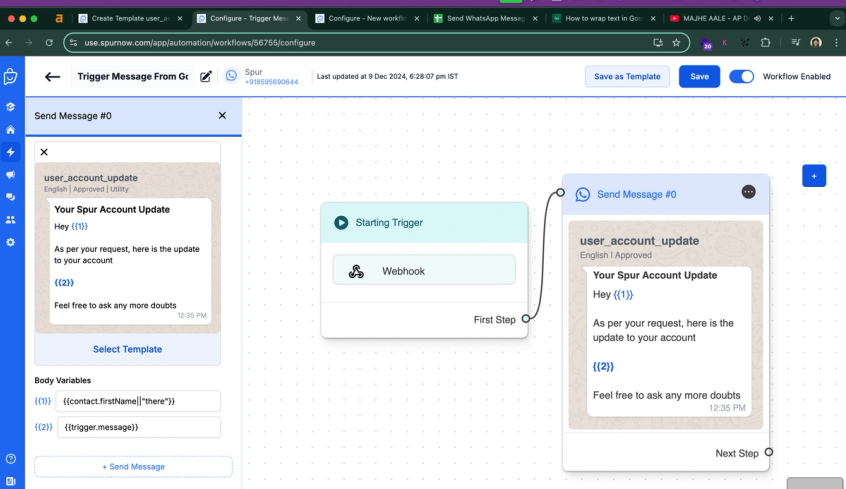Screen dimensions: 846x489
Task: Open the Chrome three-dot menu
Action: point(836,43)
